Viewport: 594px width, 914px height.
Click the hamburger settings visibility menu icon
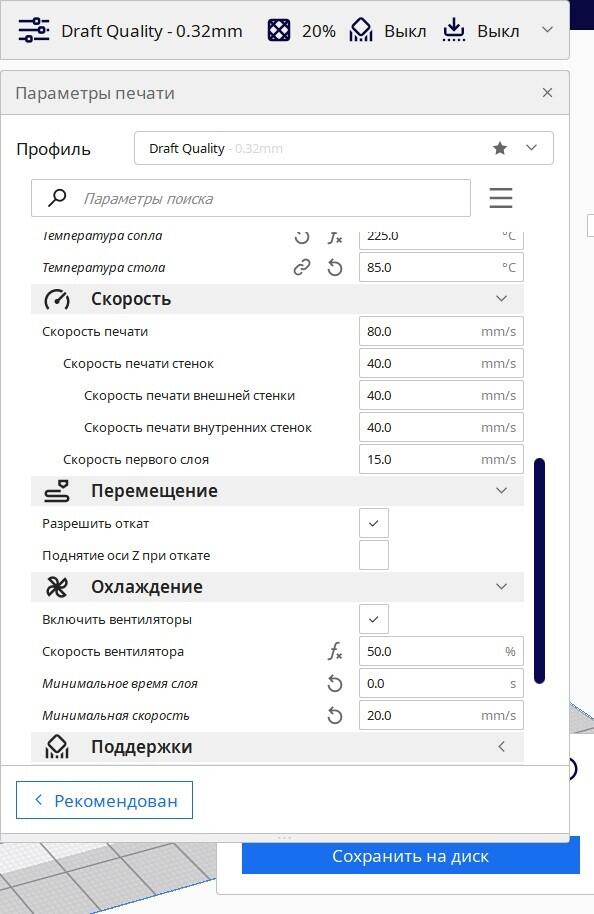coord(501,198)
